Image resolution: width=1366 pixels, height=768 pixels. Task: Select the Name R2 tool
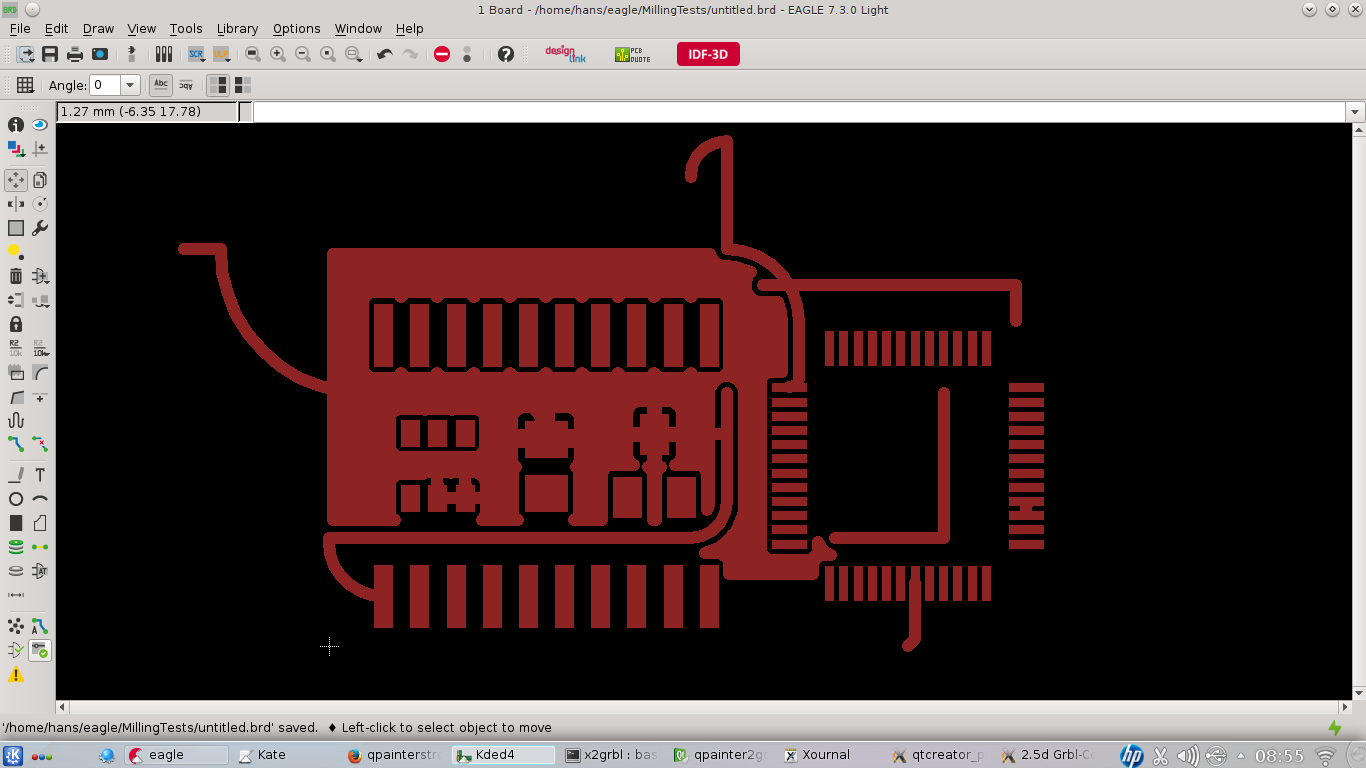tap(16, 348)
